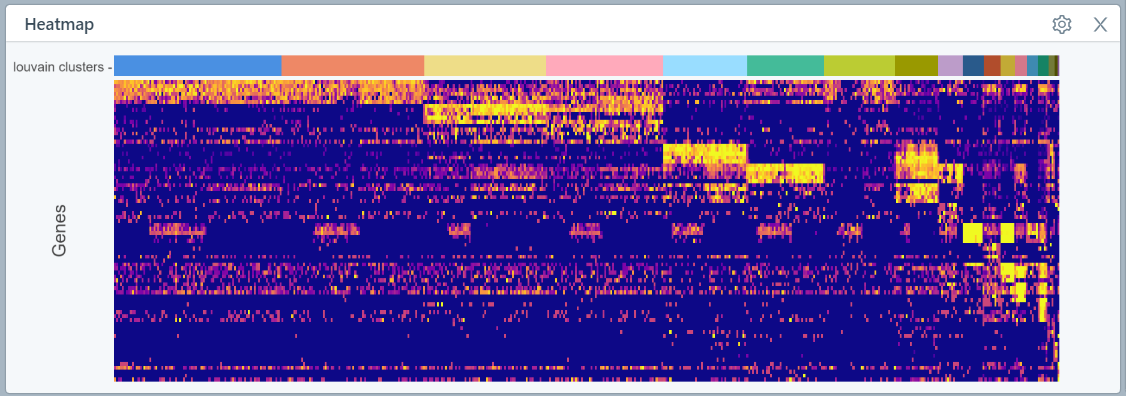The width and height of the screenshot is (1126, 396).
Task: Select the navy blue cluster segment
Action: tap(973, 65)
